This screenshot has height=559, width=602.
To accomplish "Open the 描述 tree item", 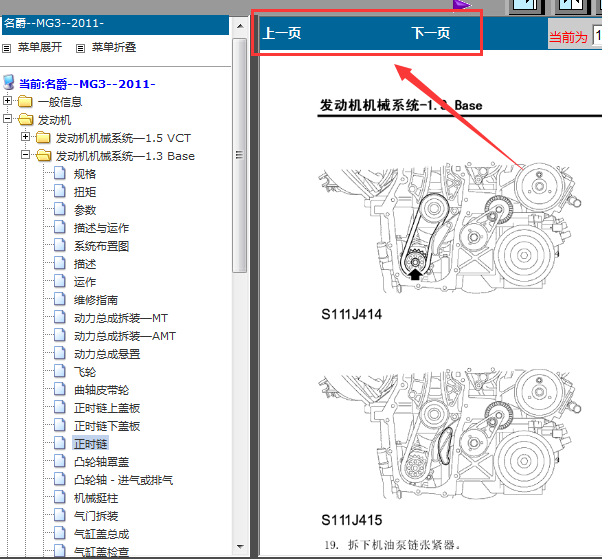I will [85, 264].
